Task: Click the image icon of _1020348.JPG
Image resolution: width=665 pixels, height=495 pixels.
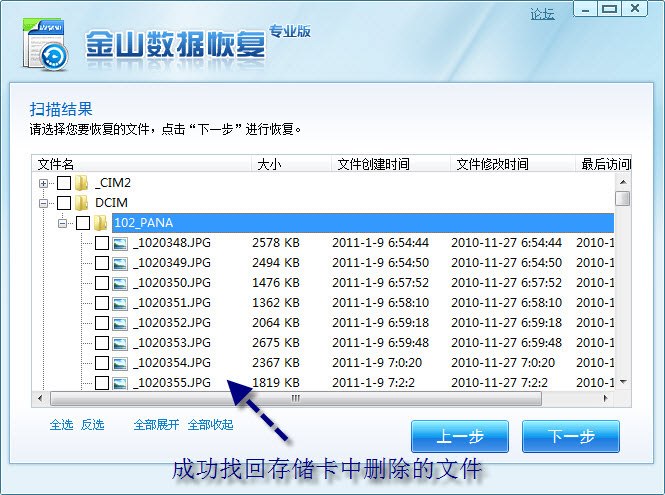Action: click(x=120, y=243)
